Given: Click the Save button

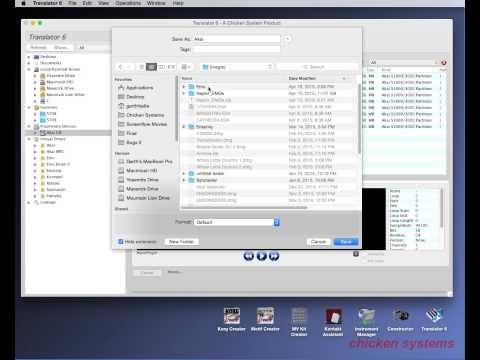Looking at the screenshot, I should (x=346, y=242).
